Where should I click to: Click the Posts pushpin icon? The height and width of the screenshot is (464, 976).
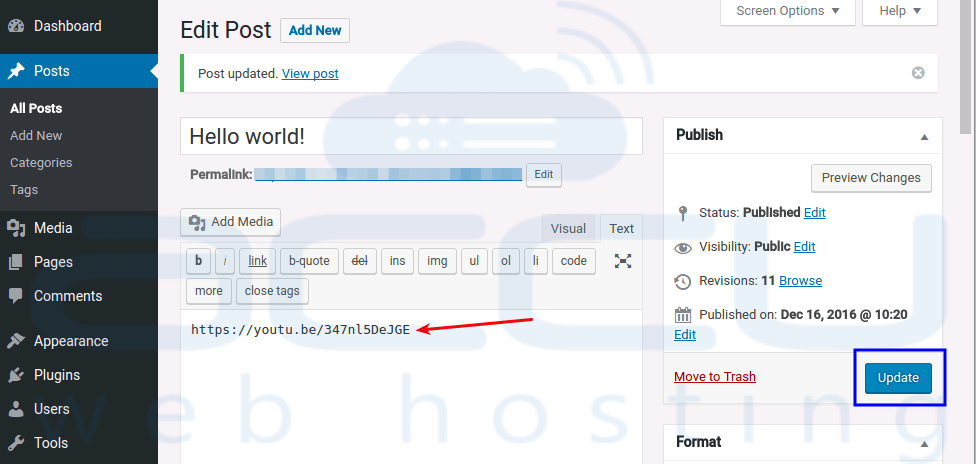(x=16, y=71)
